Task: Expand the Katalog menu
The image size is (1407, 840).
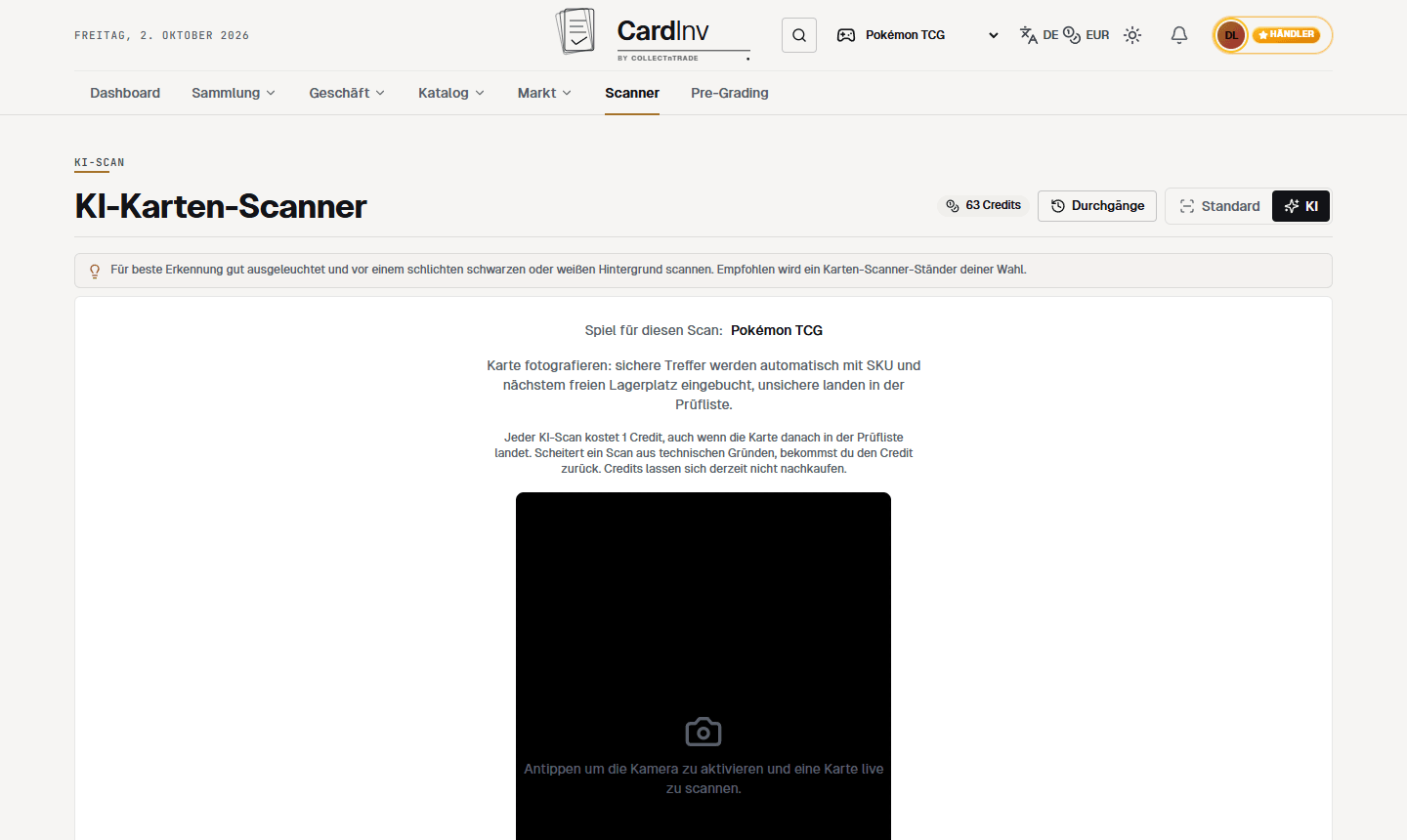Action: [451, 93]
